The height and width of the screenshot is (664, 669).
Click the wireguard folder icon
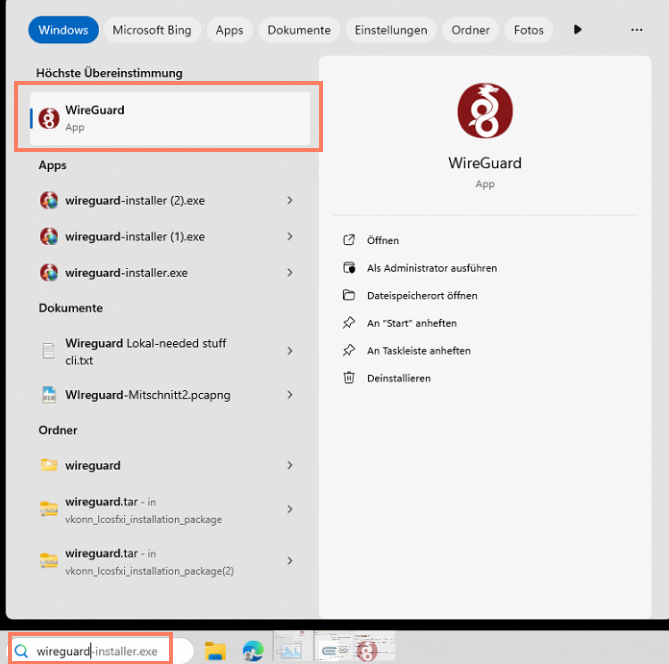coord(49,465)
